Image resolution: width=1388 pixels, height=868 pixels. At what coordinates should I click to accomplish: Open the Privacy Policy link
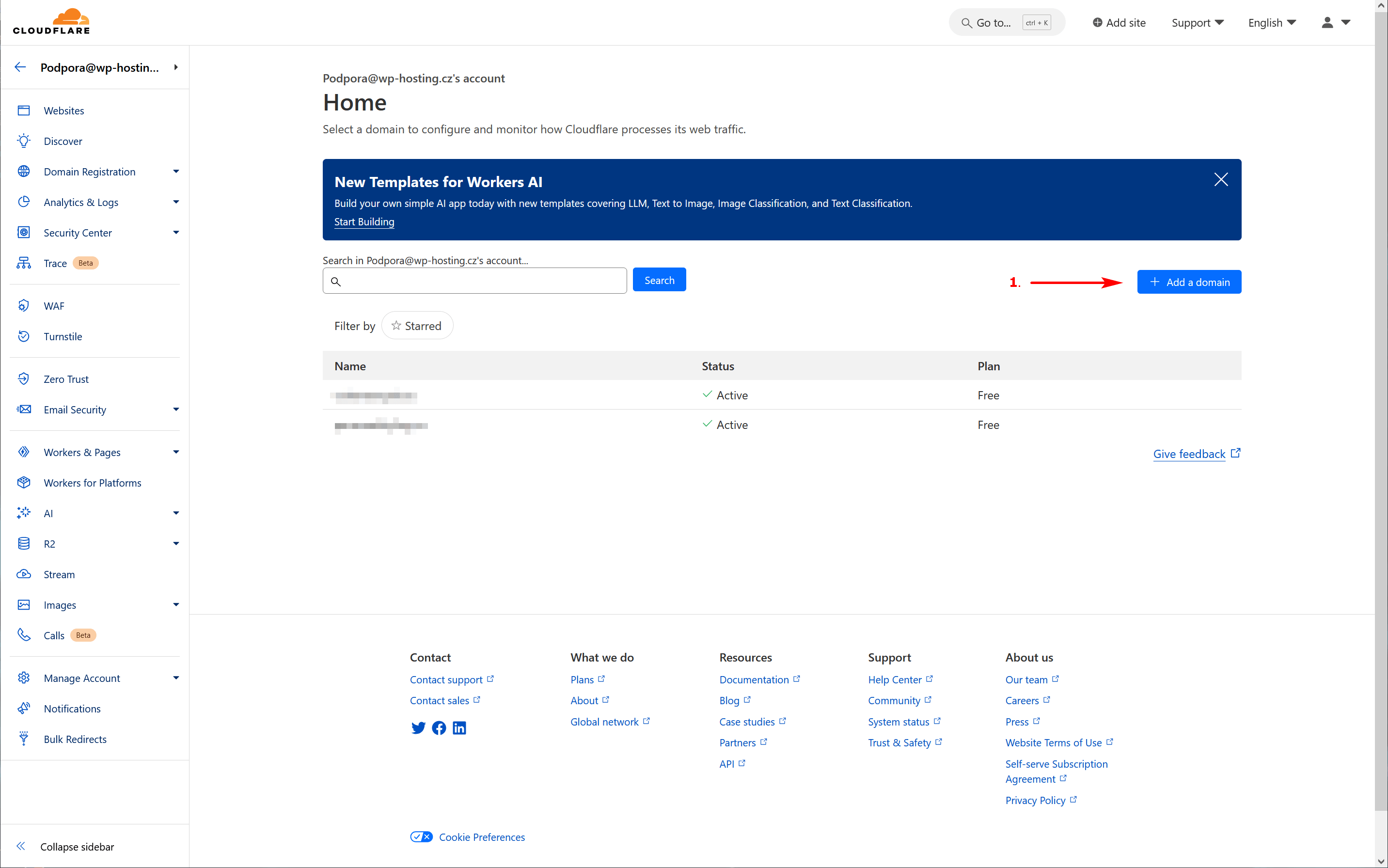pos(1041,800)
